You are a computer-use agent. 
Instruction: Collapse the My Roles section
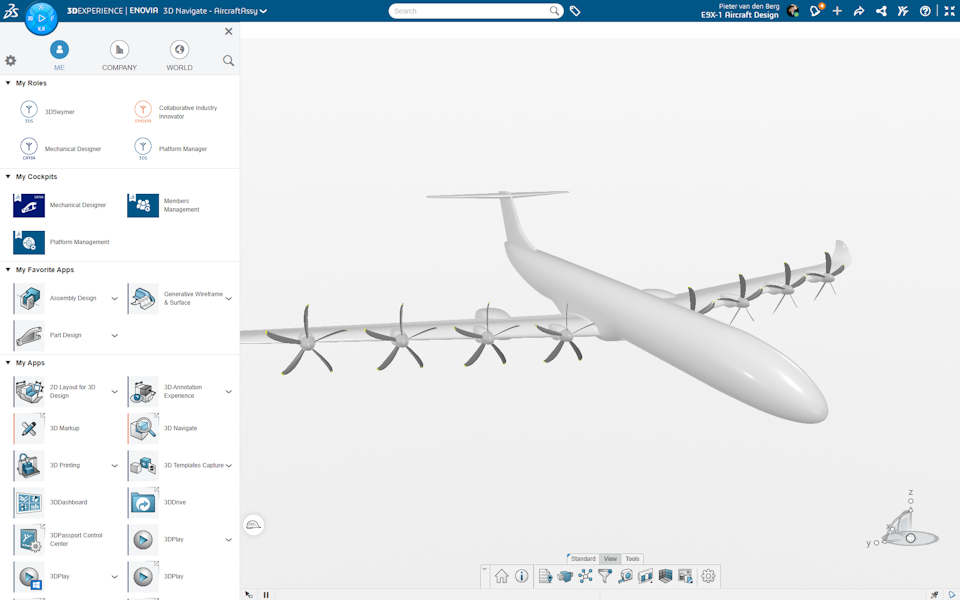coord(10,83)
